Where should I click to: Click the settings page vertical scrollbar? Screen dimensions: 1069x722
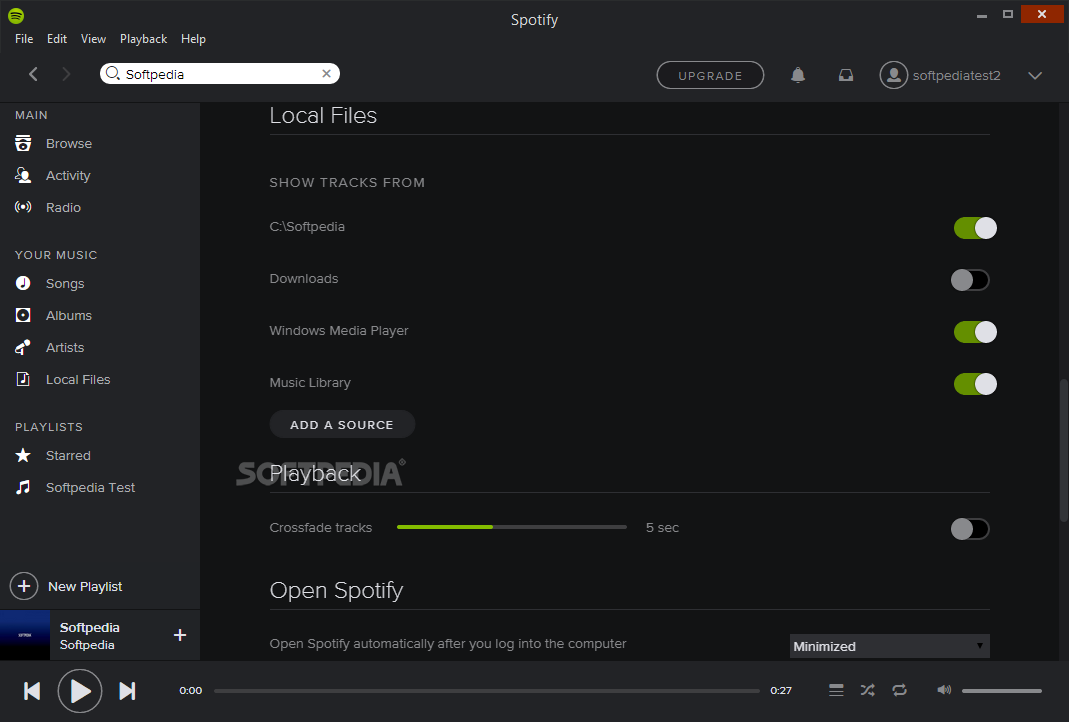point(1064,450)
